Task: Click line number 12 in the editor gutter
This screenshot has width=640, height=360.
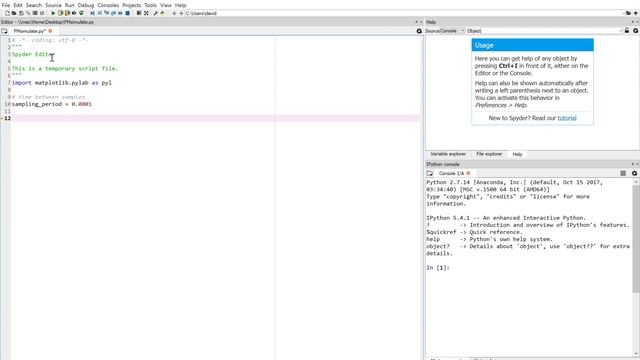Action: [7, 118]
